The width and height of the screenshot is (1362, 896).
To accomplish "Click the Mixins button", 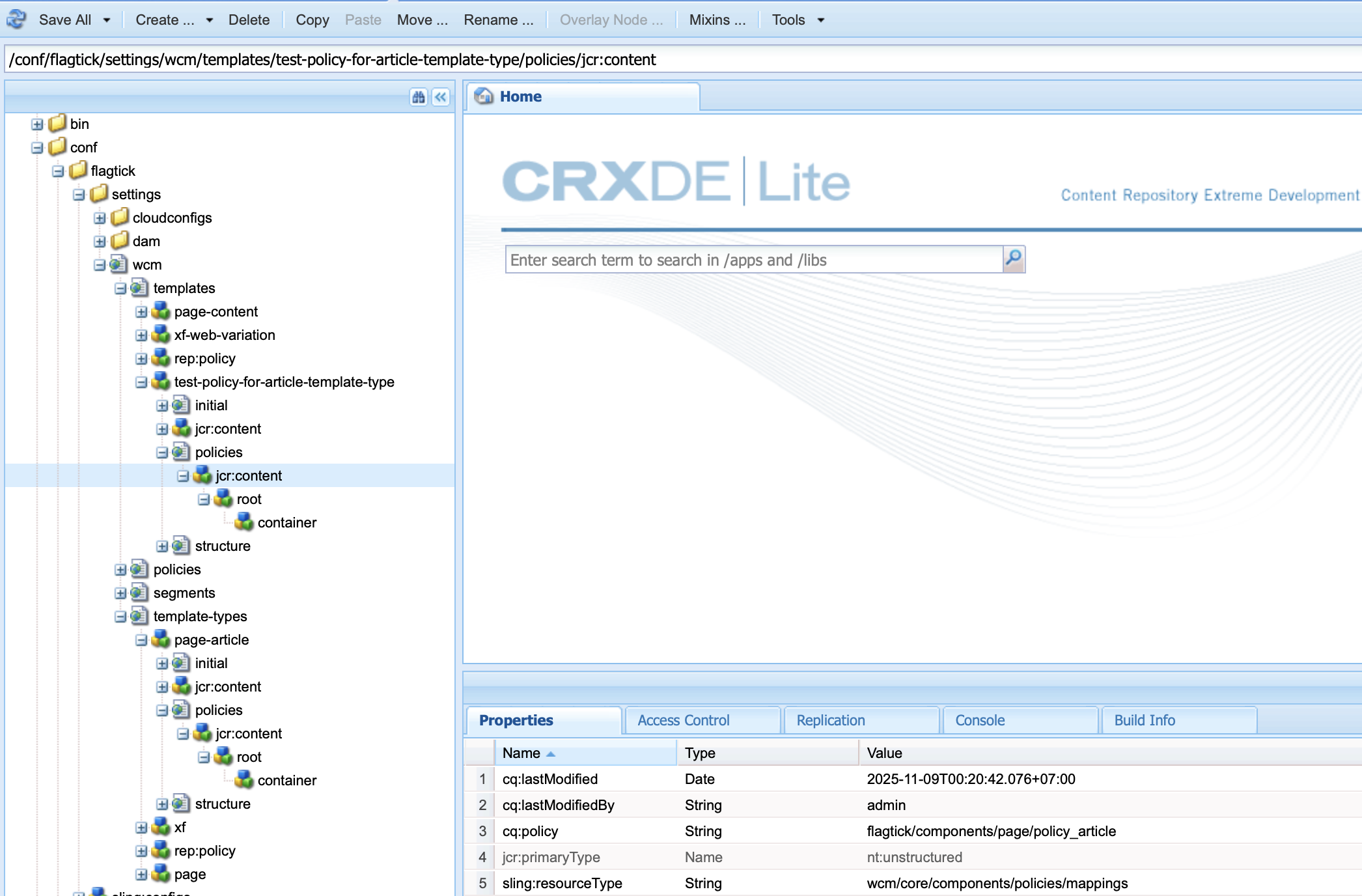I will [x=717, y=20].
